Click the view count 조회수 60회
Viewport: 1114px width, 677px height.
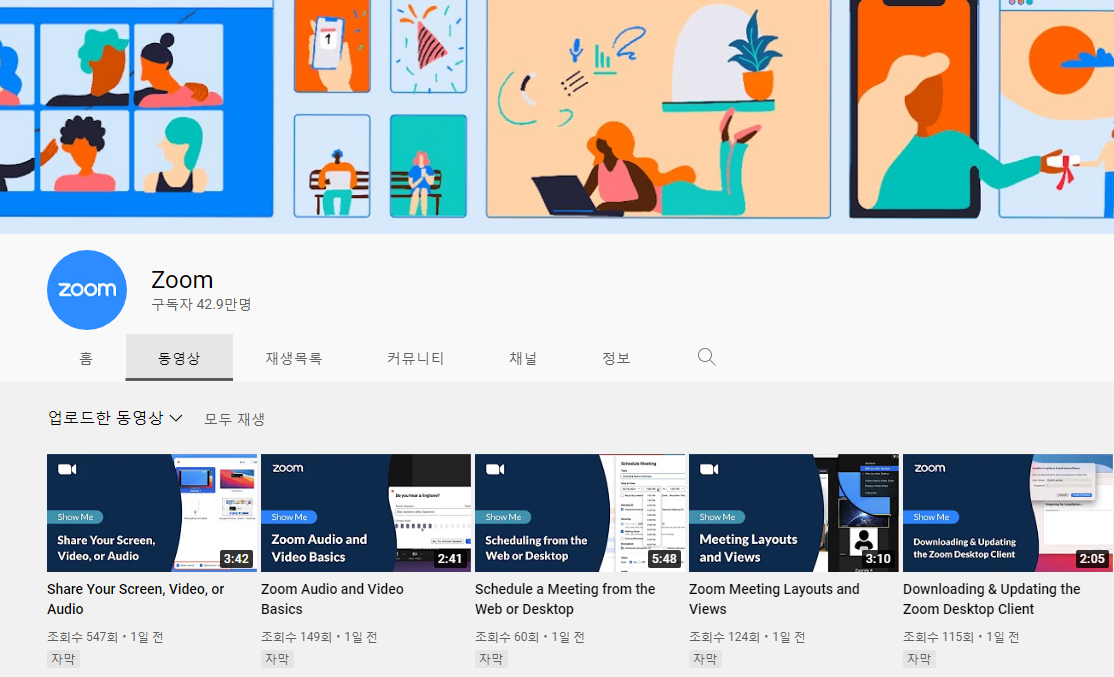click(507, 637)
